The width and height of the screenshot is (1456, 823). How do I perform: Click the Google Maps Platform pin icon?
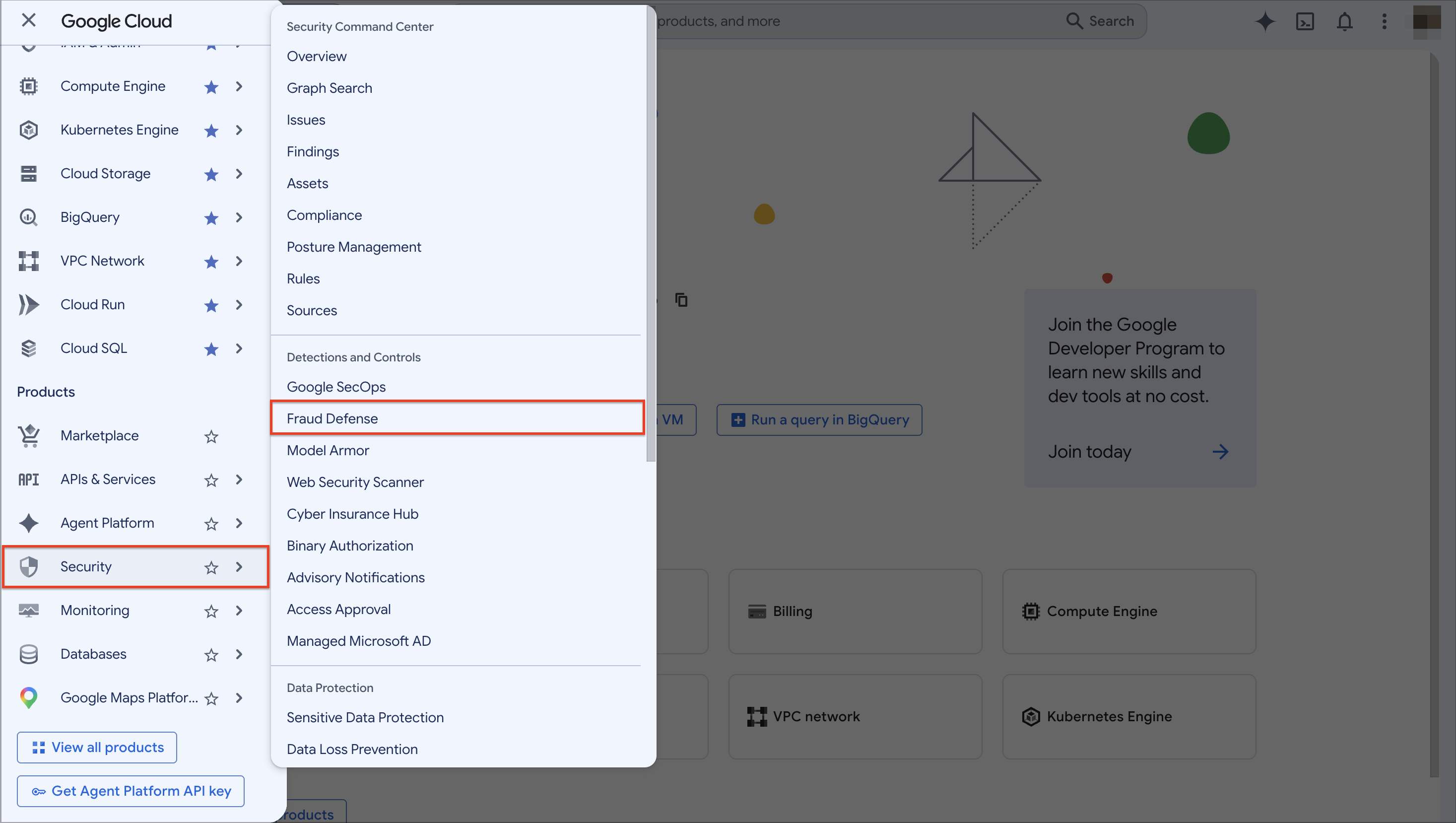tap(28, 697)
